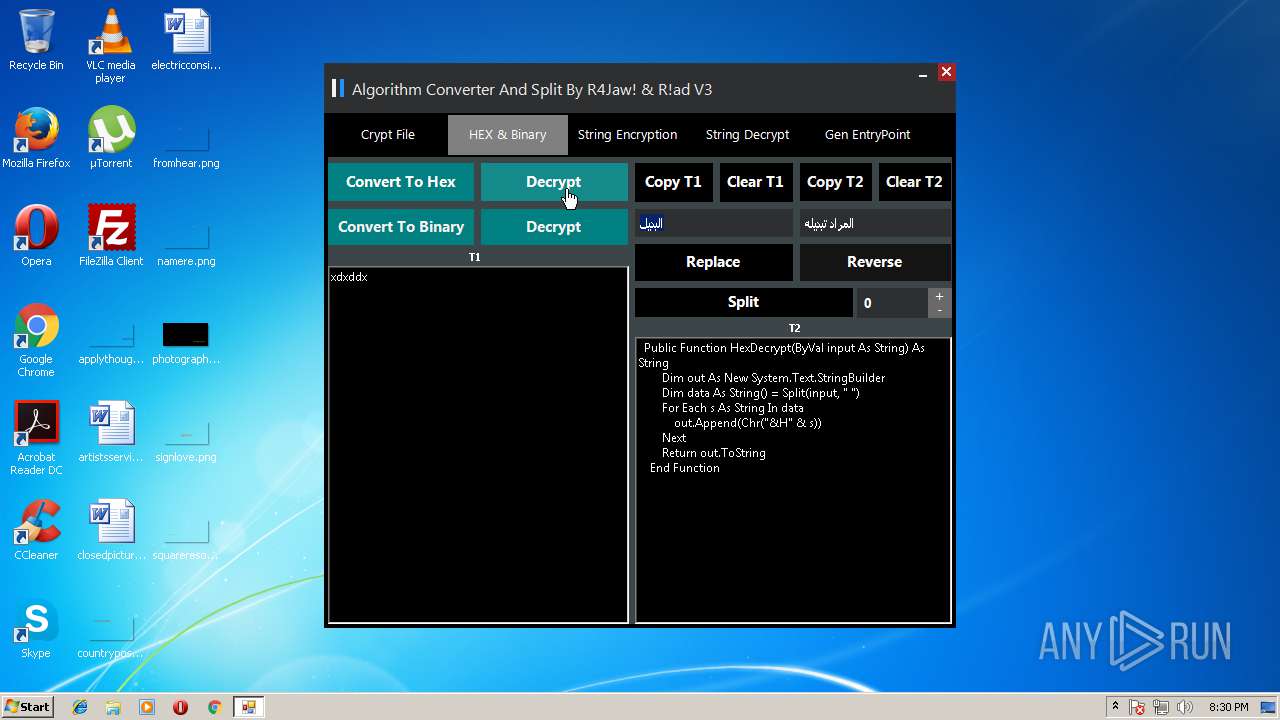Image resolution: width=1280 pixels, height=720 pixels.
Task: Select the Acrobat Reader DC shortcut
Action: click(x=36, y=438)
